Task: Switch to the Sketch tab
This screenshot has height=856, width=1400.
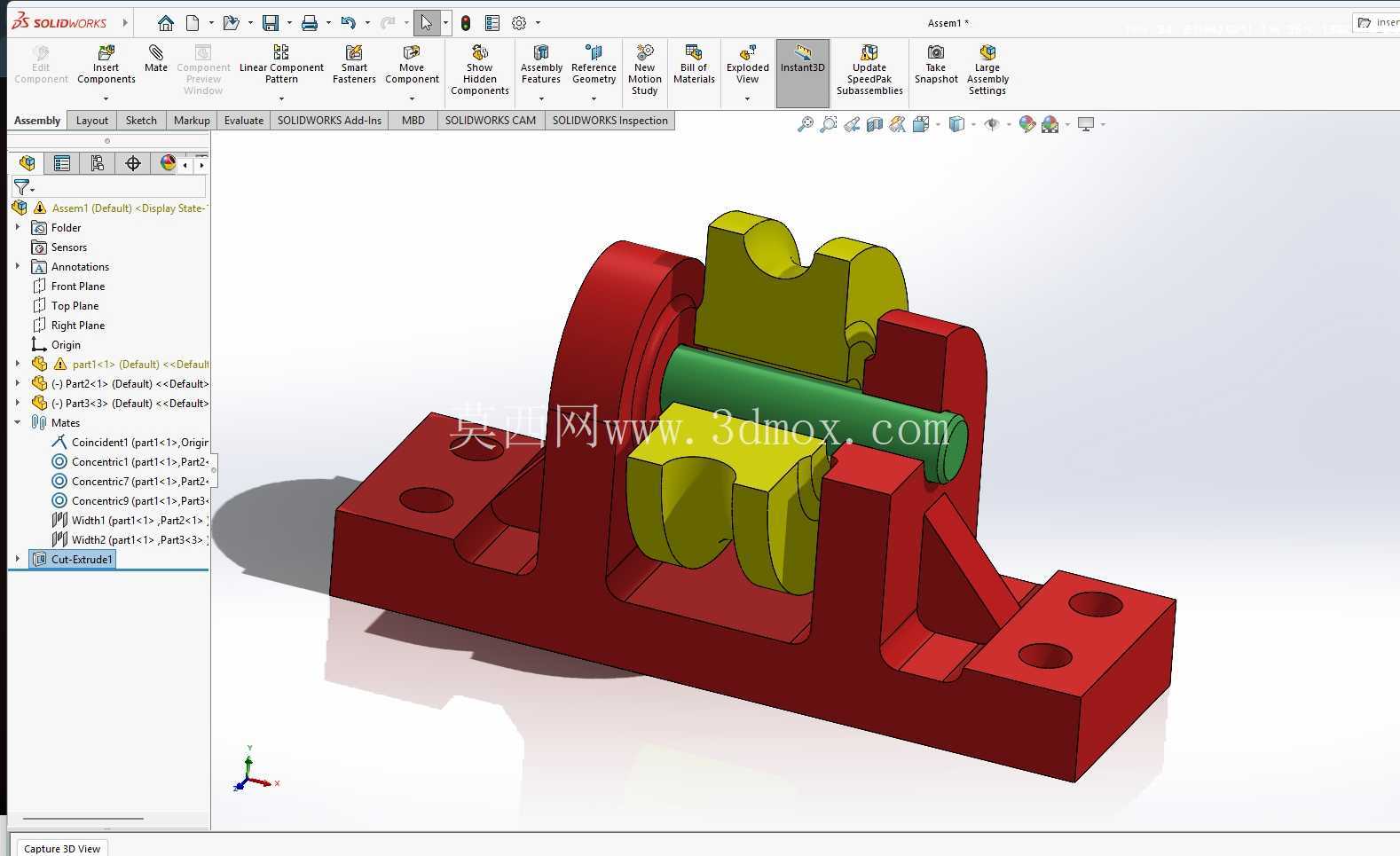Action: [141, 121]
